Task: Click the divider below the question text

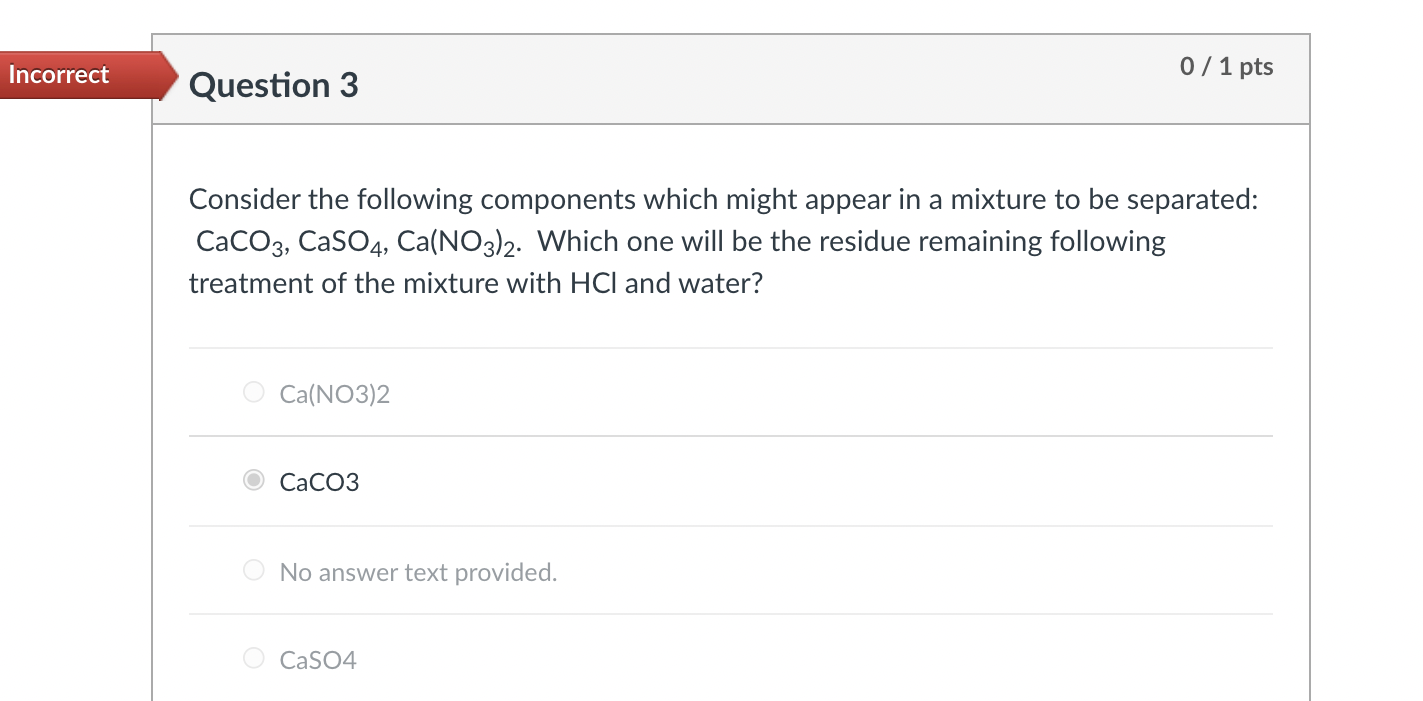Action: coord(730,347)
